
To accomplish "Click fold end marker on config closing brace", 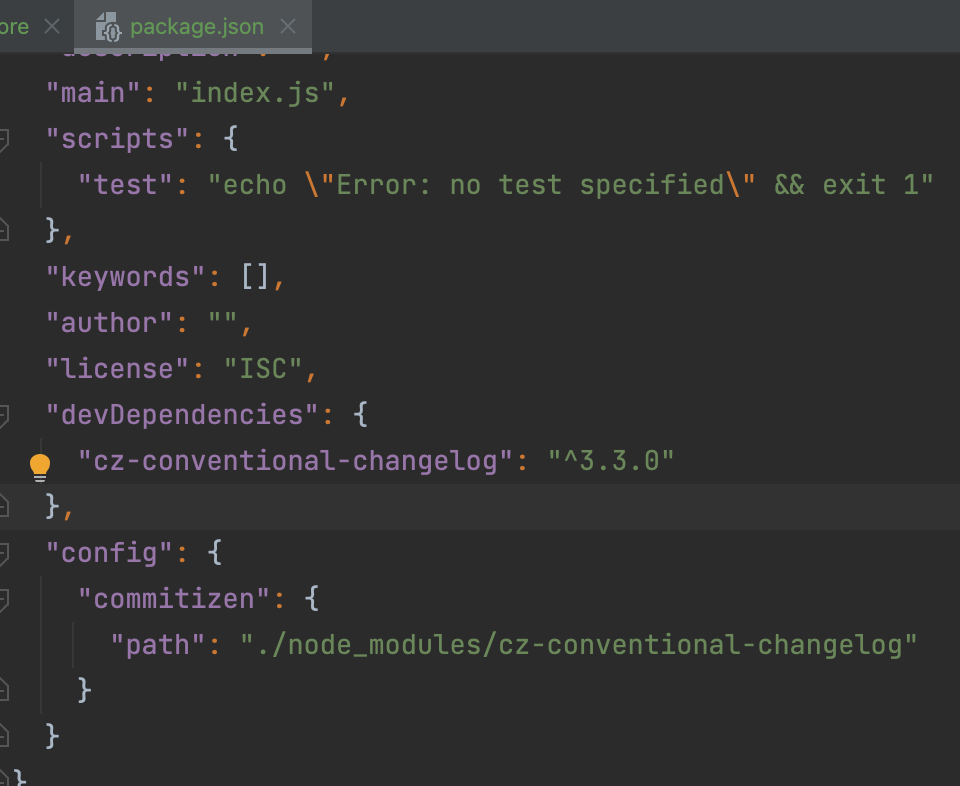I will (x=3, y=736).
